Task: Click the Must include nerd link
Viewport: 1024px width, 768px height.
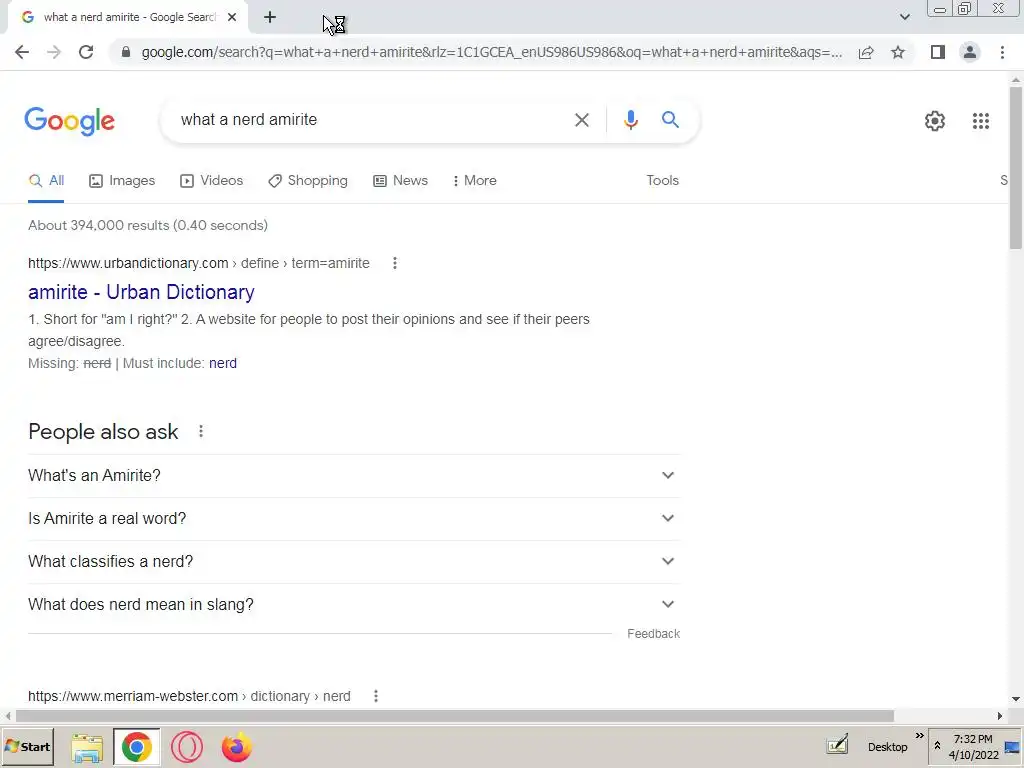Action: click(x=223, y=363)
